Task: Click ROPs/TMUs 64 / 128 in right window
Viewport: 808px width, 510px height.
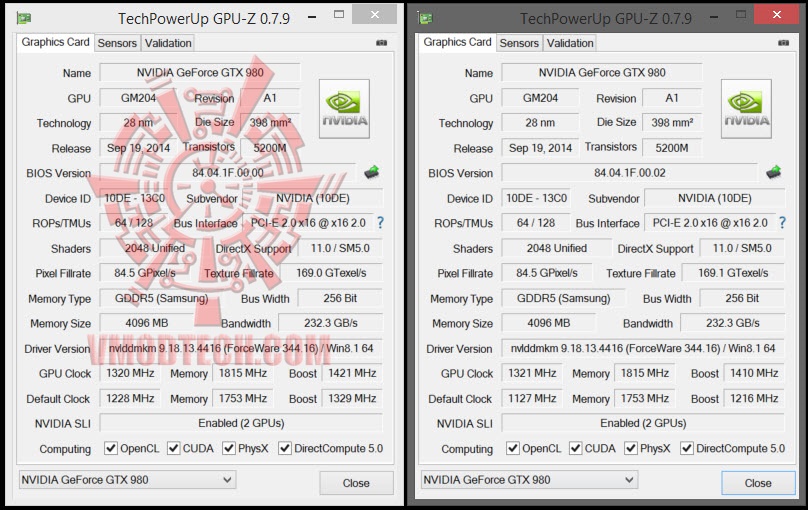Action: tap(536, 223)
